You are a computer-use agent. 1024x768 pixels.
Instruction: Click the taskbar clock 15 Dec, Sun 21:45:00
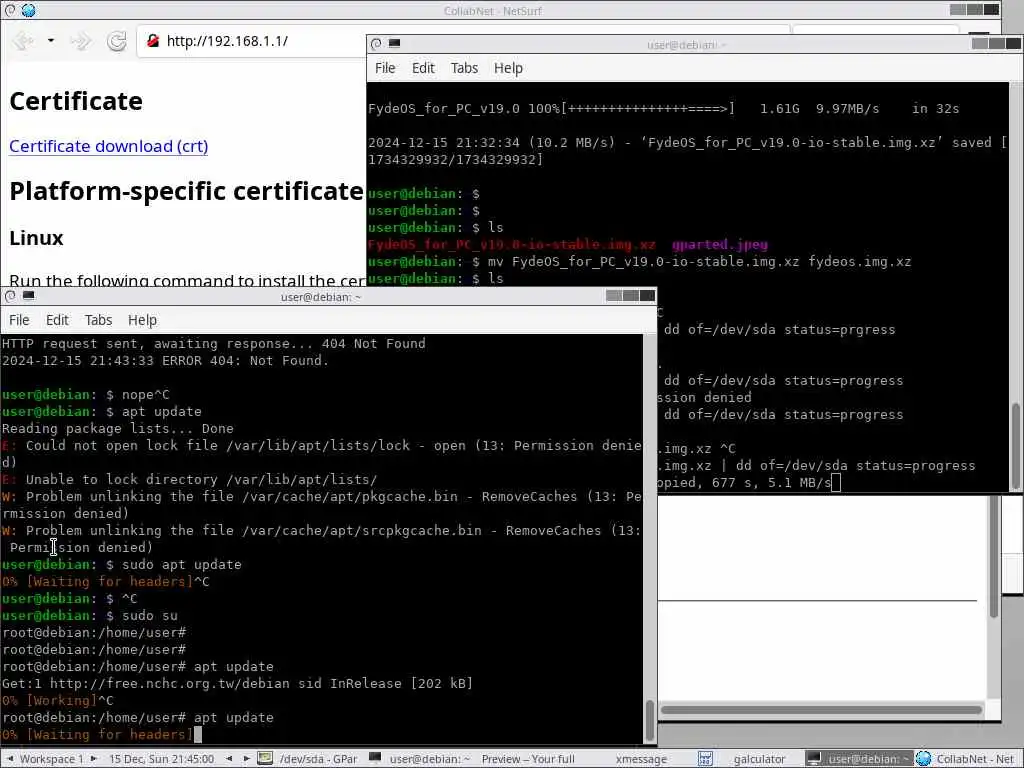click(161, 759)
